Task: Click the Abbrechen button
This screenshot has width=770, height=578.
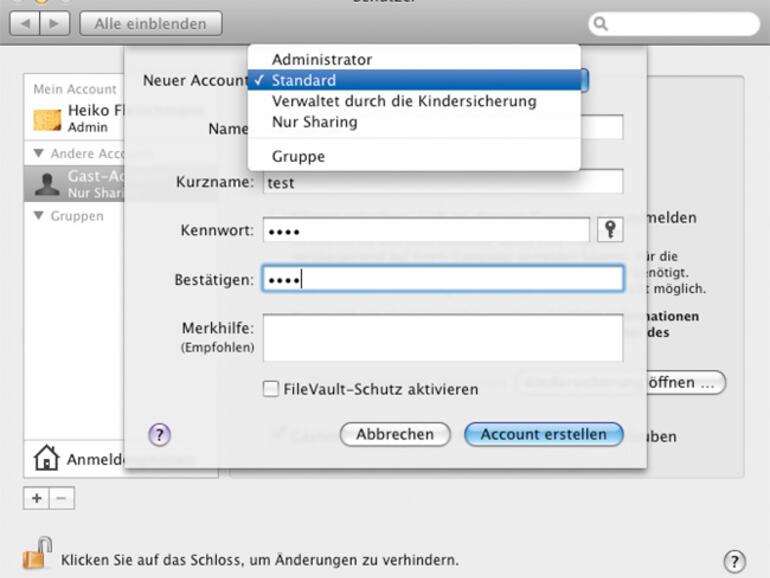Action: coord(395,435)
